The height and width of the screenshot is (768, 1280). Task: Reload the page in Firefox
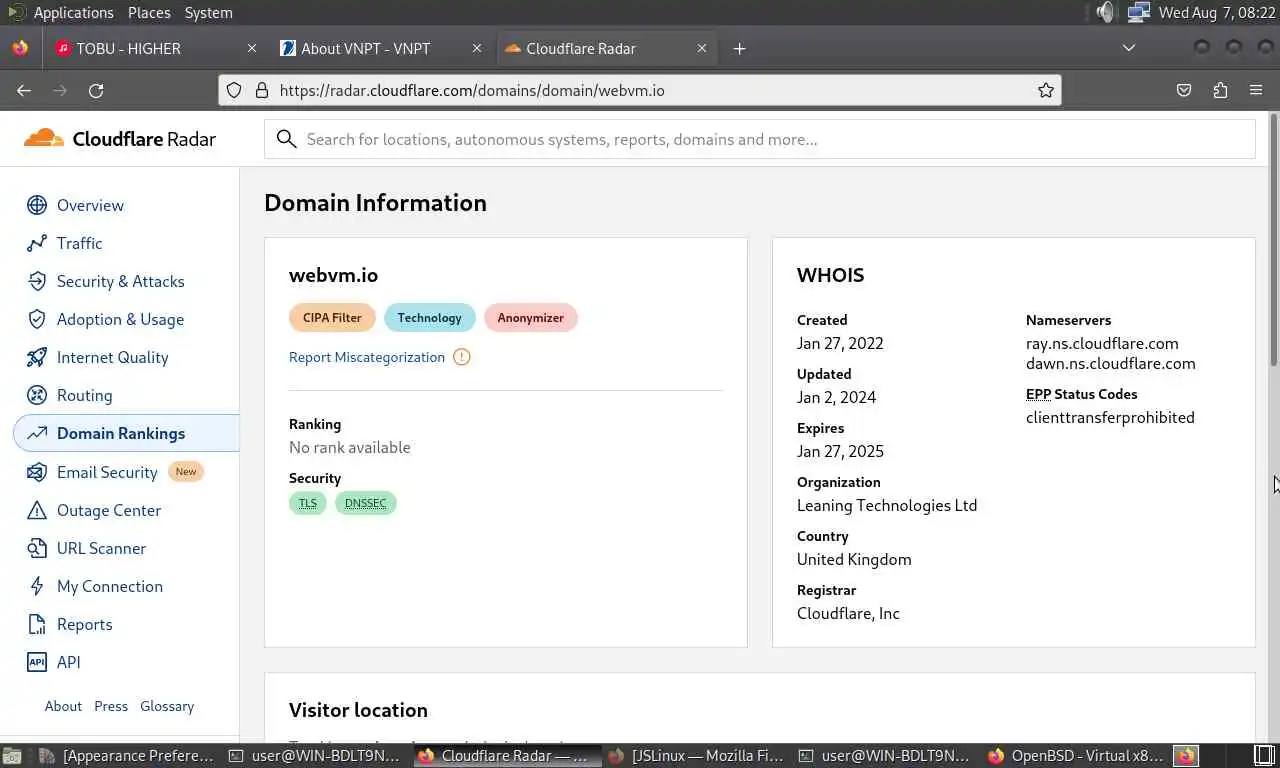pyautogui.click(x=96, y=90)
